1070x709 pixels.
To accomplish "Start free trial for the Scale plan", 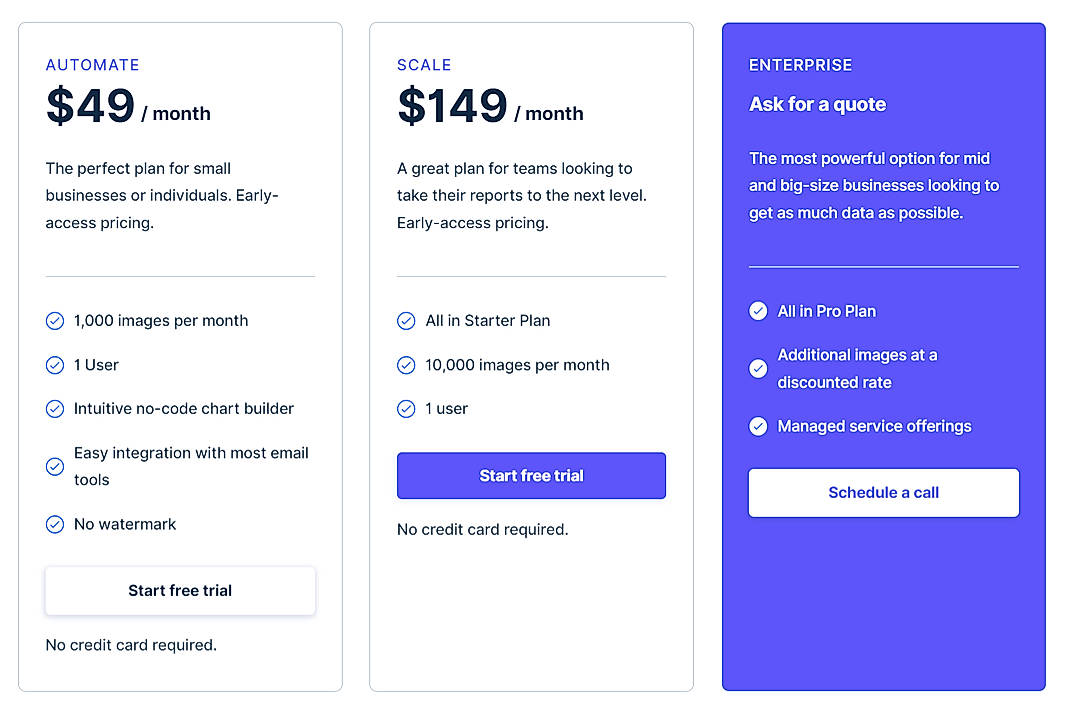I will click(531, 475).
